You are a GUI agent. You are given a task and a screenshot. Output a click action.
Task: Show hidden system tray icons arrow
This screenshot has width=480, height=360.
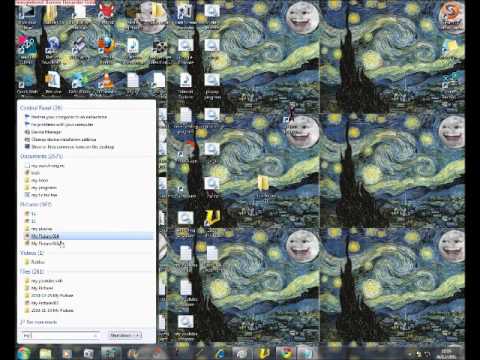click(x=410, y=354)
